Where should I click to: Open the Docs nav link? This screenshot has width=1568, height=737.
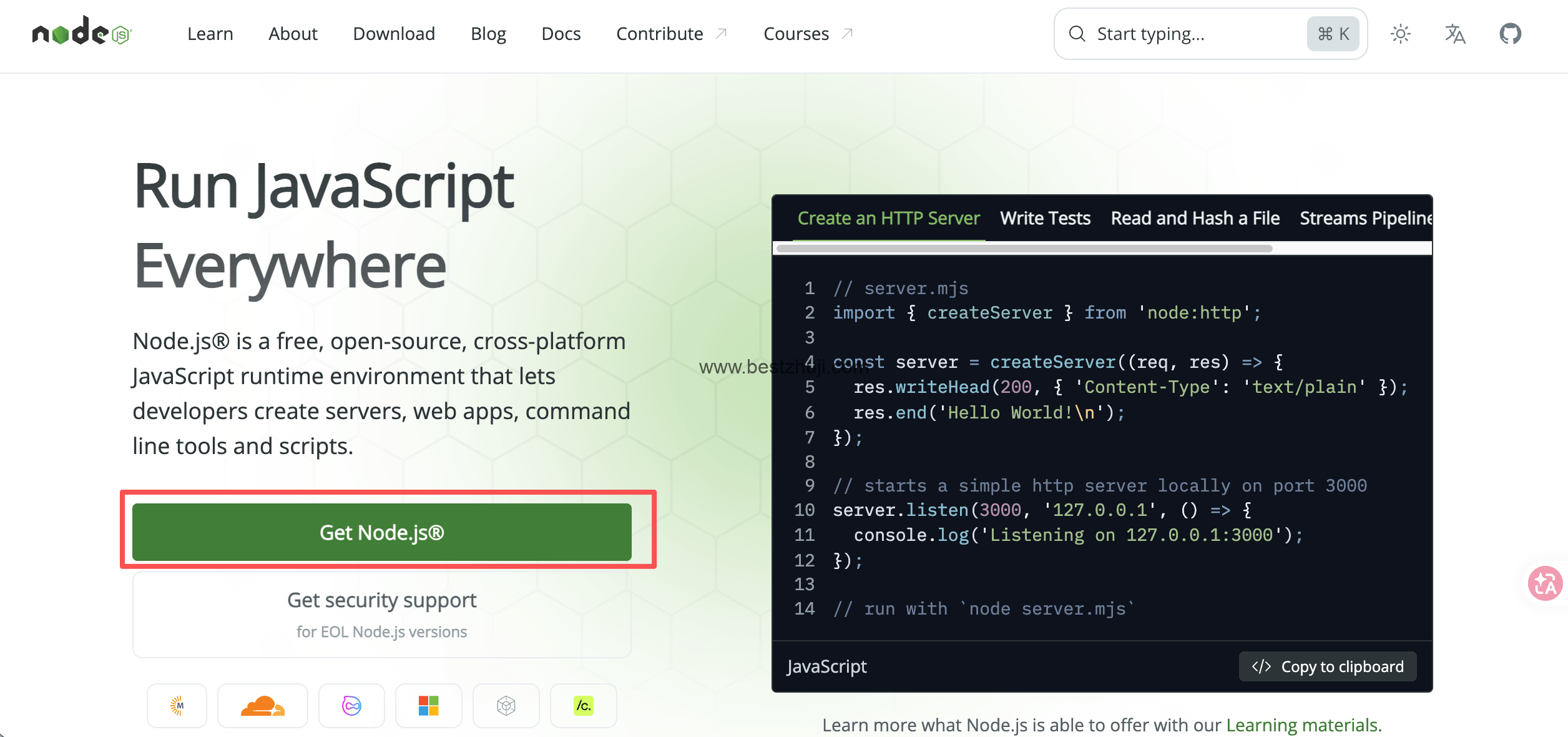pyautogui.click(x=561, y=34)
